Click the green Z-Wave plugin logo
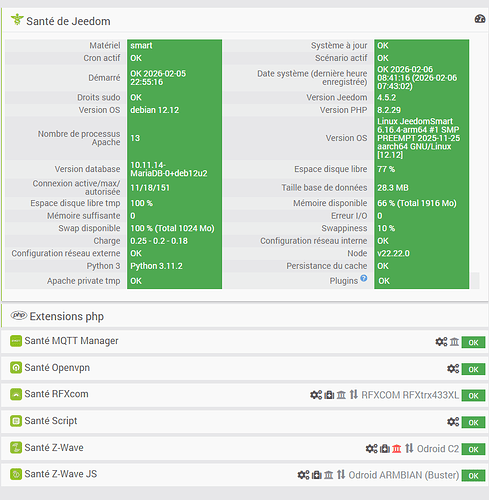The image size is (489, 500). click(x=16, y=448)
